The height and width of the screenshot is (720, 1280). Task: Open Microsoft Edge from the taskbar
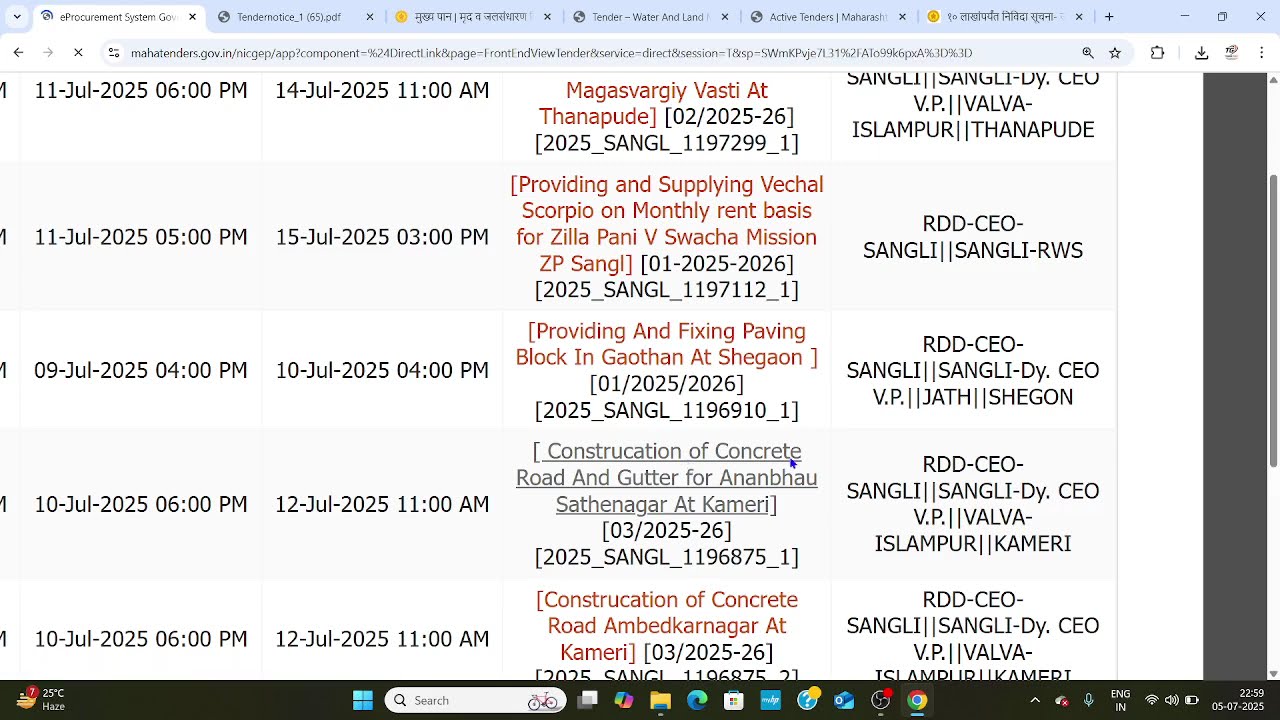click(x=697, y=700)
